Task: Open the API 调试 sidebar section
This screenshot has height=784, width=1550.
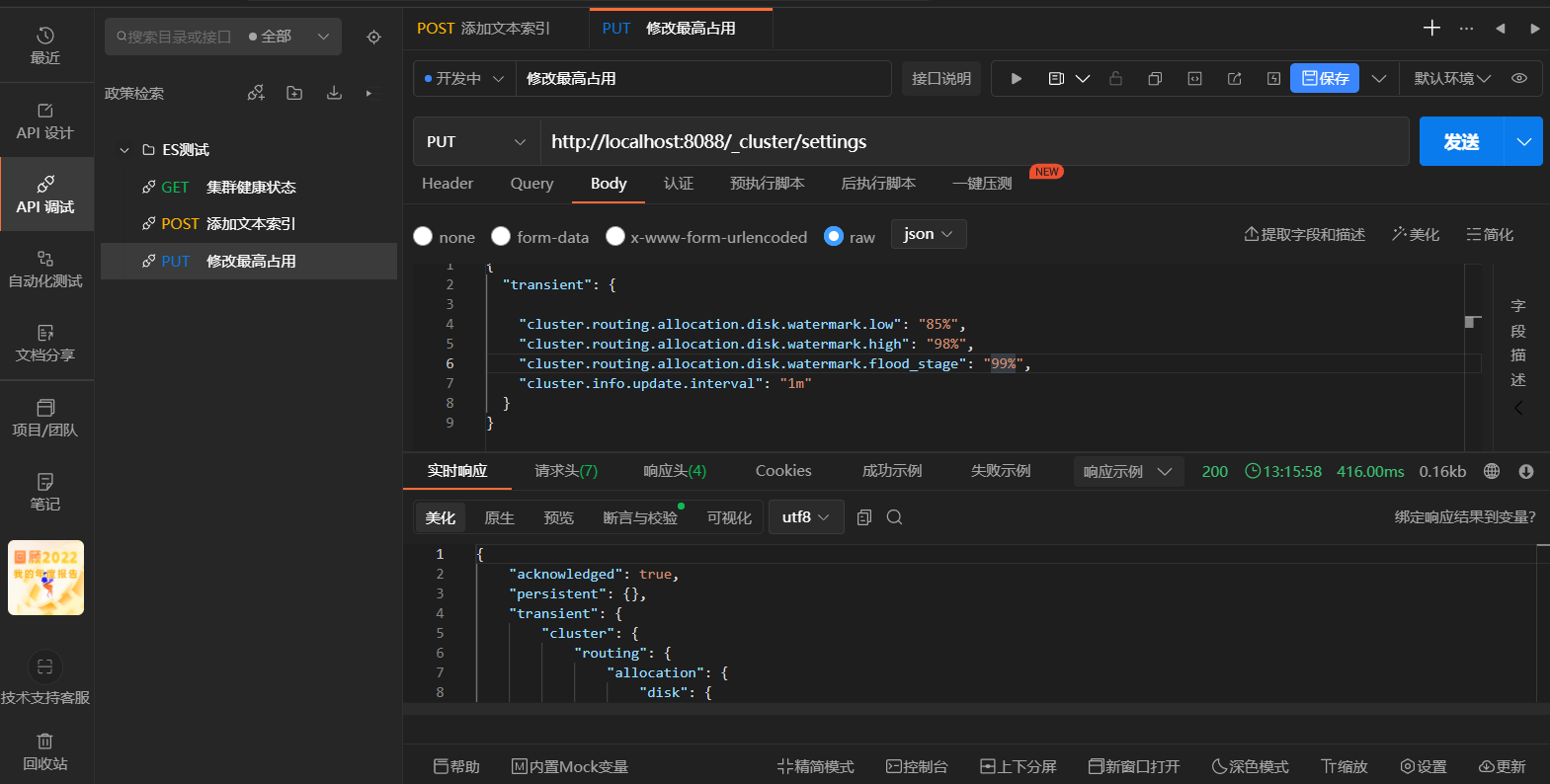Action: click(45, 196)
